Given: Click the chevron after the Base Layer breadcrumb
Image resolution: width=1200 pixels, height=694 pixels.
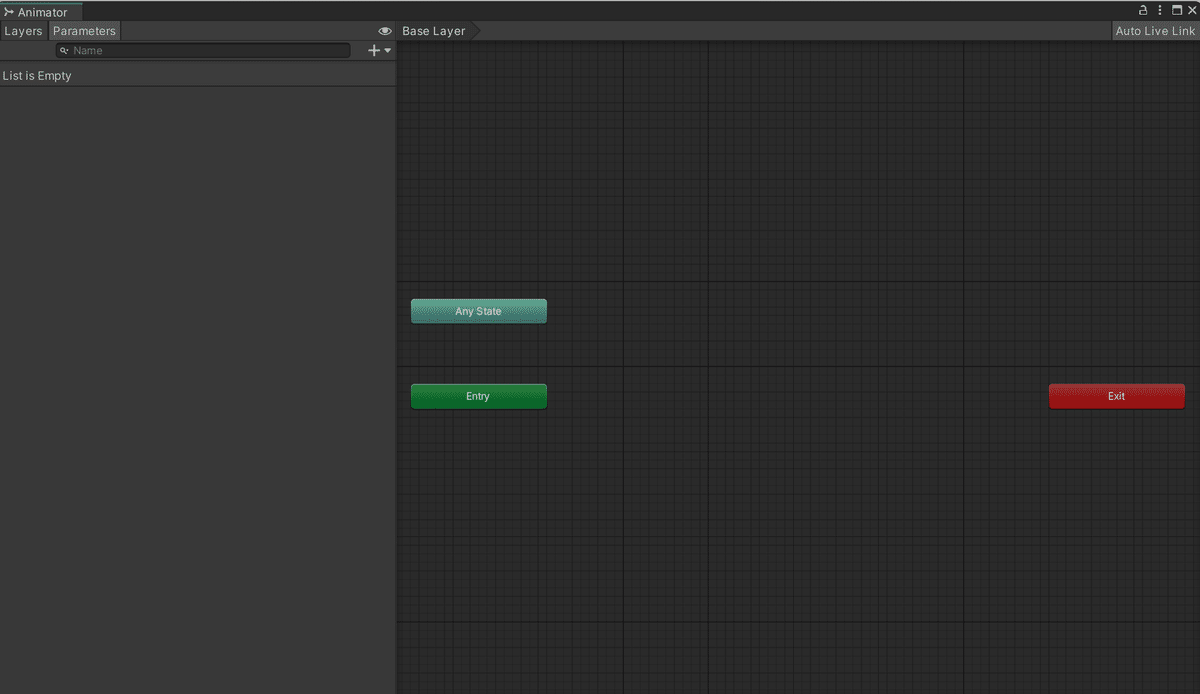Looking at the screenshot, I should coord(475,31).
